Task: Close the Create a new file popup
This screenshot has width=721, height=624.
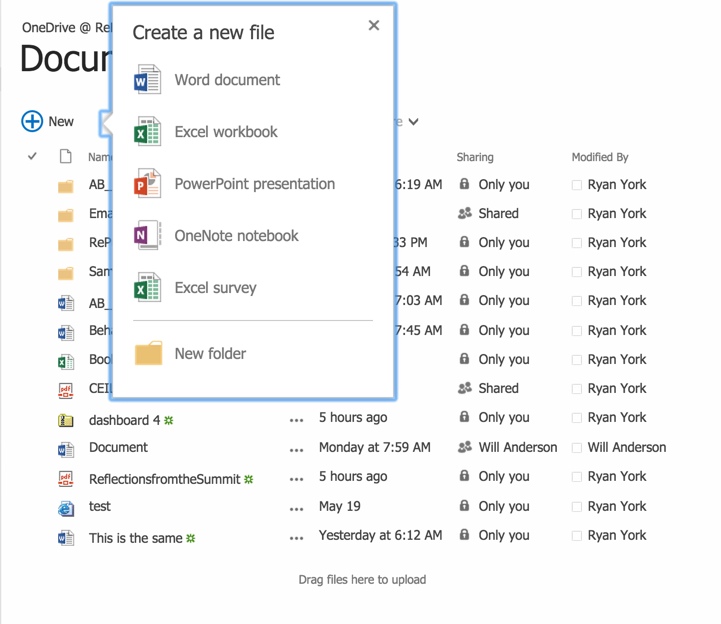Action: pyautogui.click(x=374, y=25)
